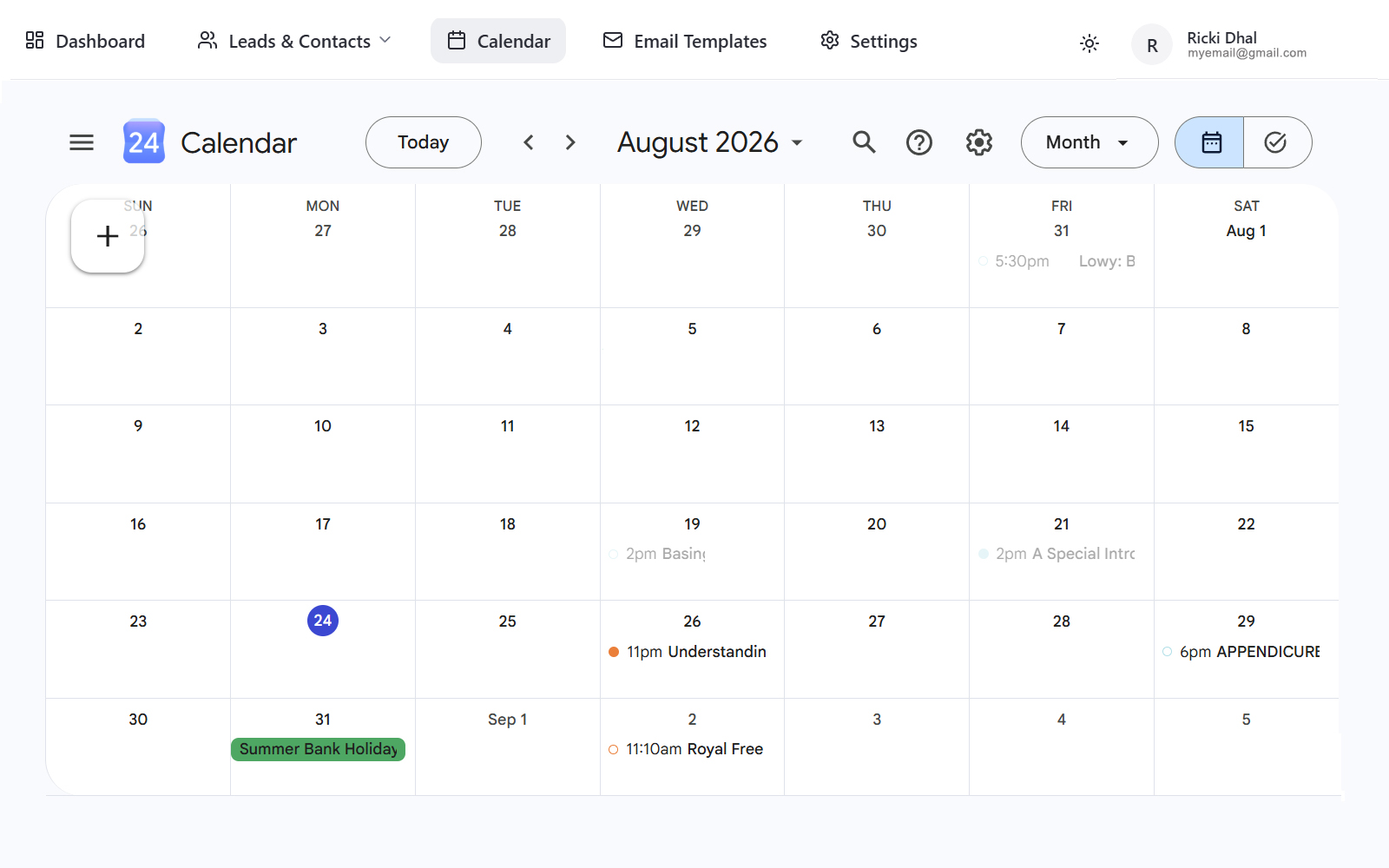1389x868 pixels.
Task: Toggle light/dark theme sun icon
Action: (x=1089, y=43)
